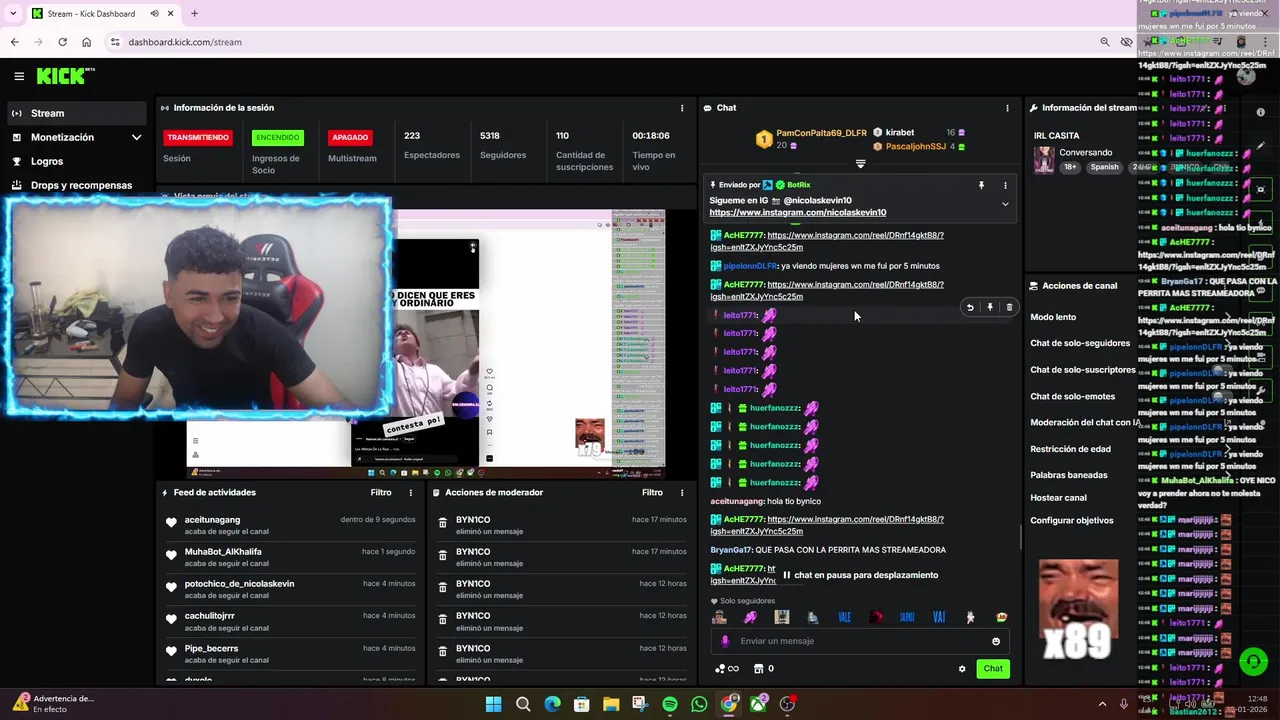Focus the Enviar un mensaje input field
This screenshot has width=1280, height=720.
(x=860, y=641)
